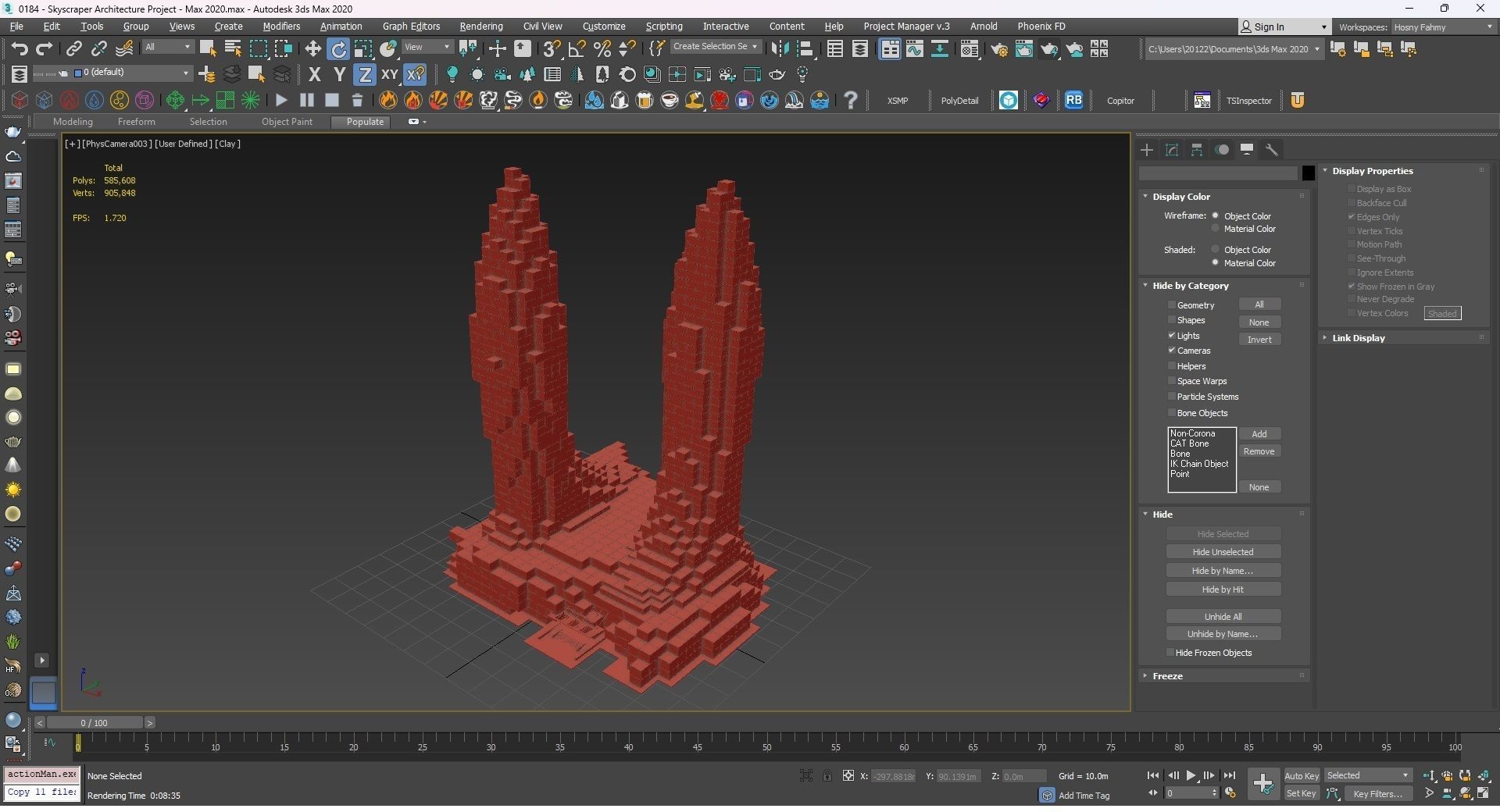The image size is (1500, 812).
Task: Open the Graph Editors menu
Action: click(x=411, y=27)
